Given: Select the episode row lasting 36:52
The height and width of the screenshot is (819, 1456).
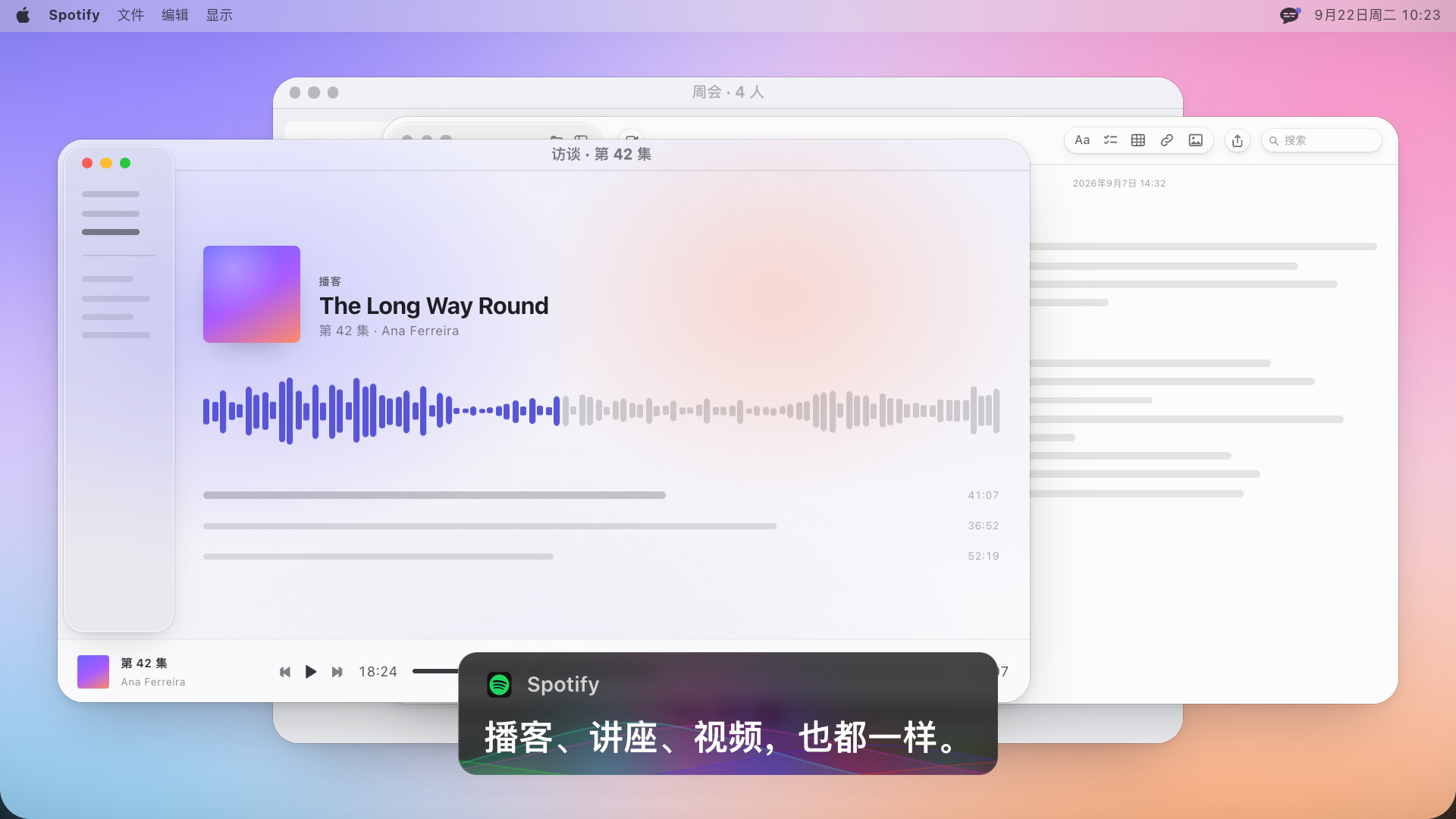Looking at the screenshot, I should [x=601, y=526].
